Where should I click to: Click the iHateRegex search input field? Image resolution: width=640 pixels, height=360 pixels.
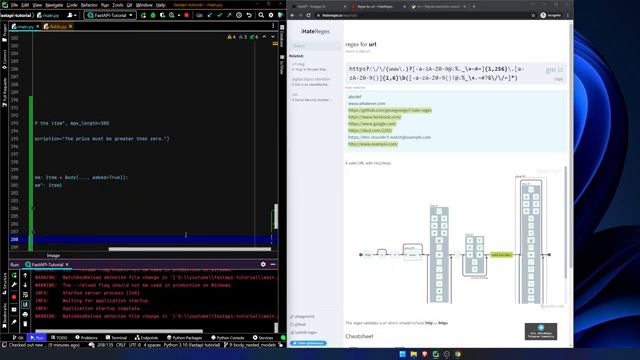315,46
